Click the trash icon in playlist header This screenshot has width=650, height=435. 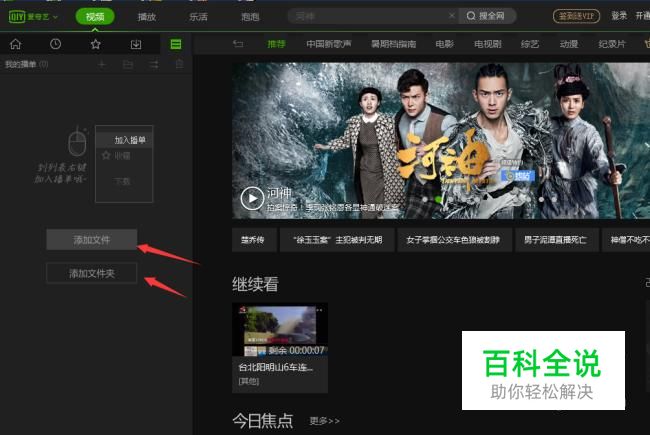[x=179, y=64]
